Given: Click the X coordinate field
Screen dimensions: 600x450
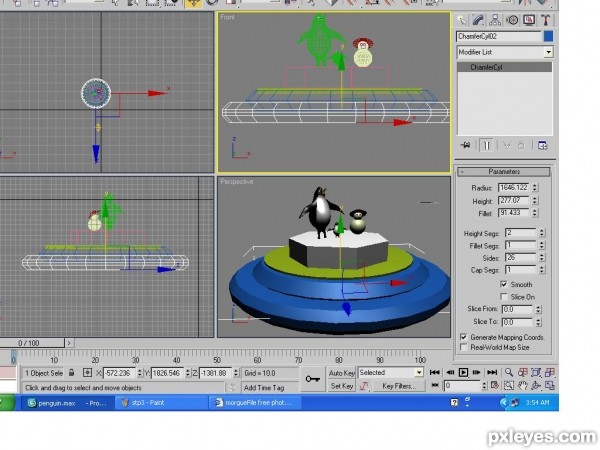Looking at the screenshot, I should (x=119, y=373).
